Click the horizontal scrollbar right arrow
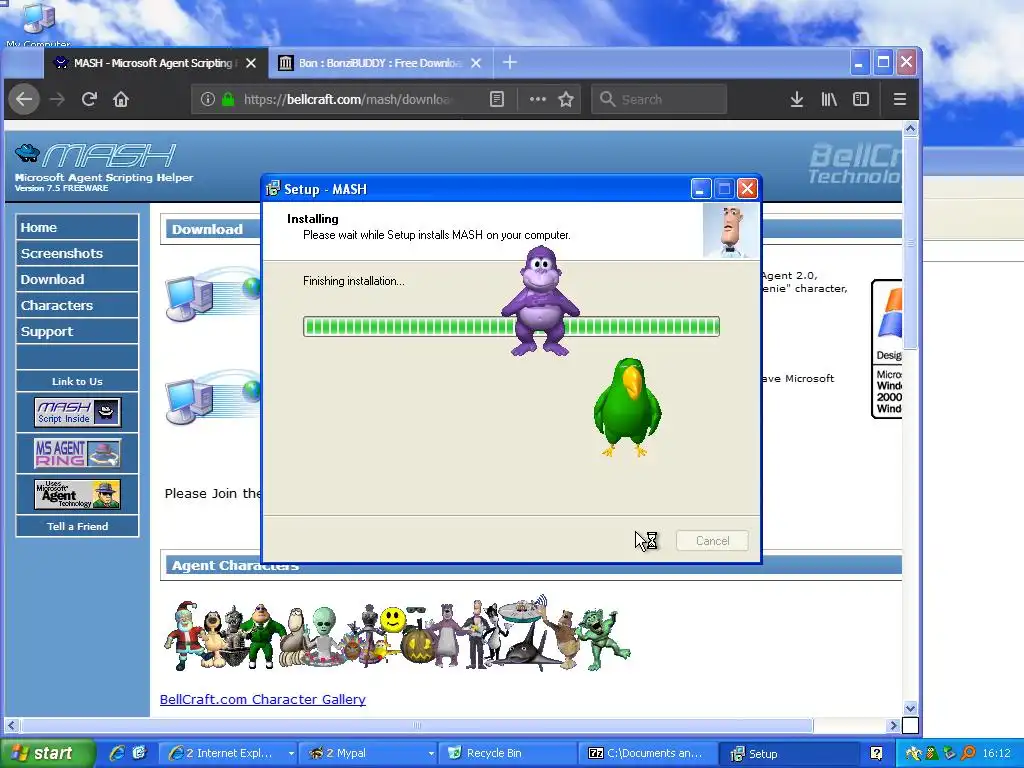 tap(893, 726)
